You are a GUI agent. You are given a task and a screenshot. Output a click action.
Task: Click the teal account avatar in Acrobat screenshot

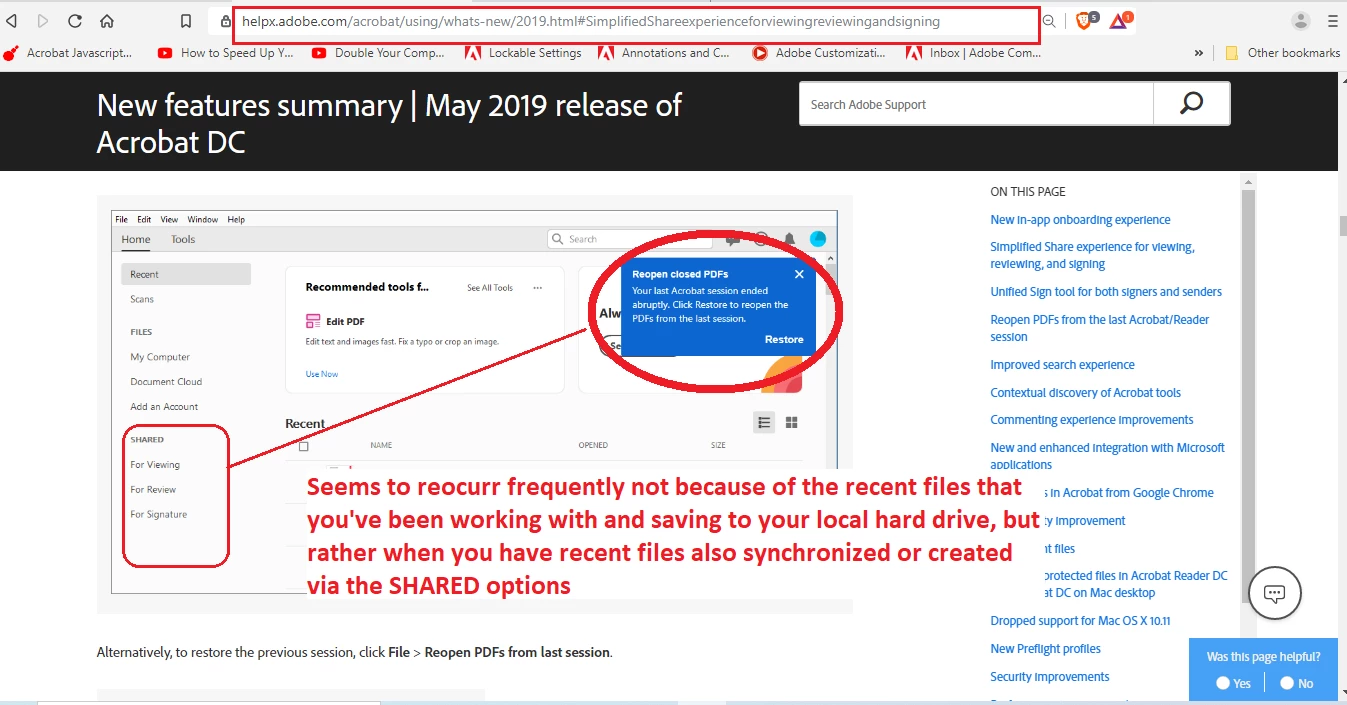818,239
